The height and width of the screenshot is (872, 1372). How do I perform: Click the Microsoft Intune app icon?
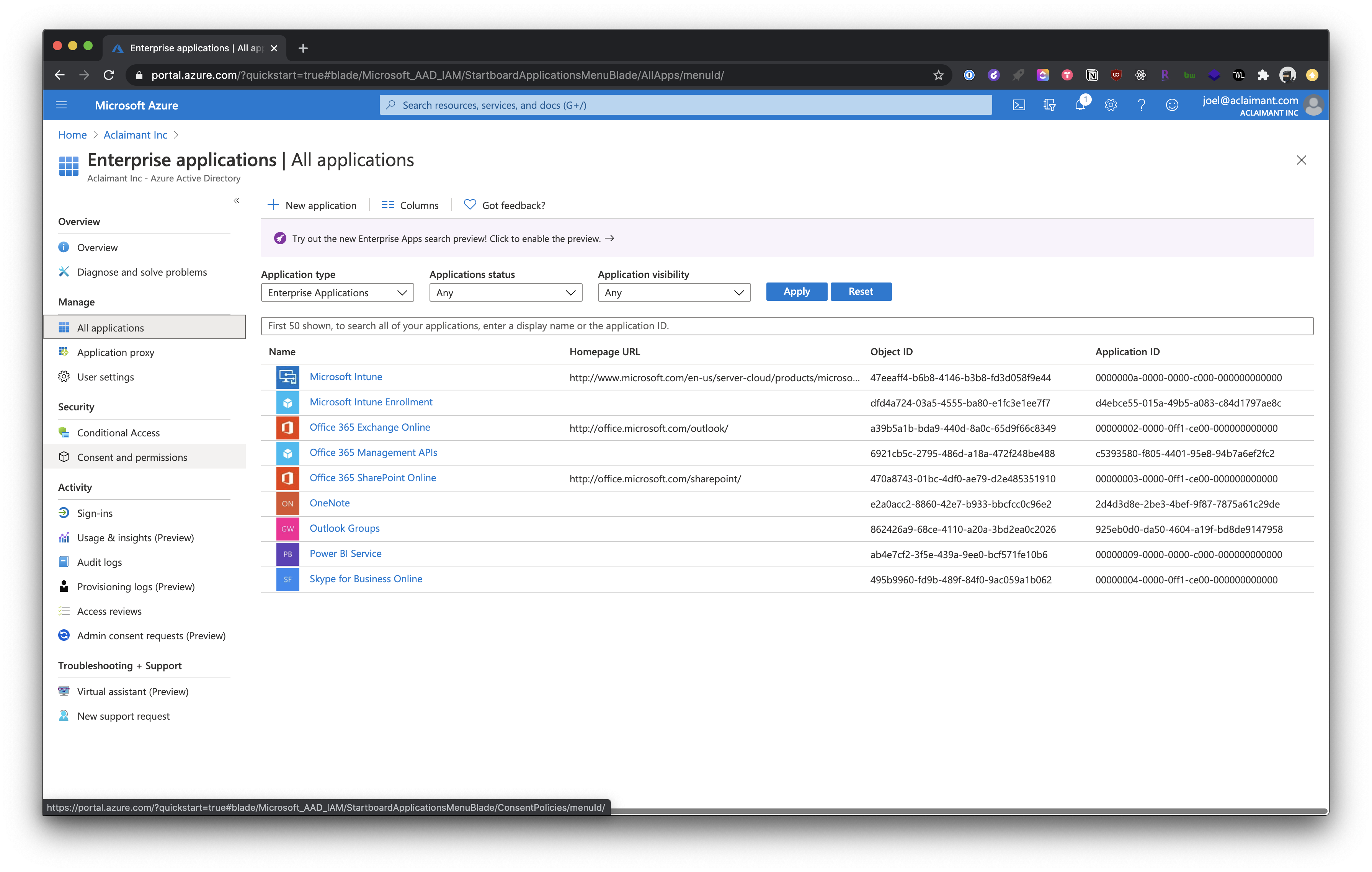288,377
